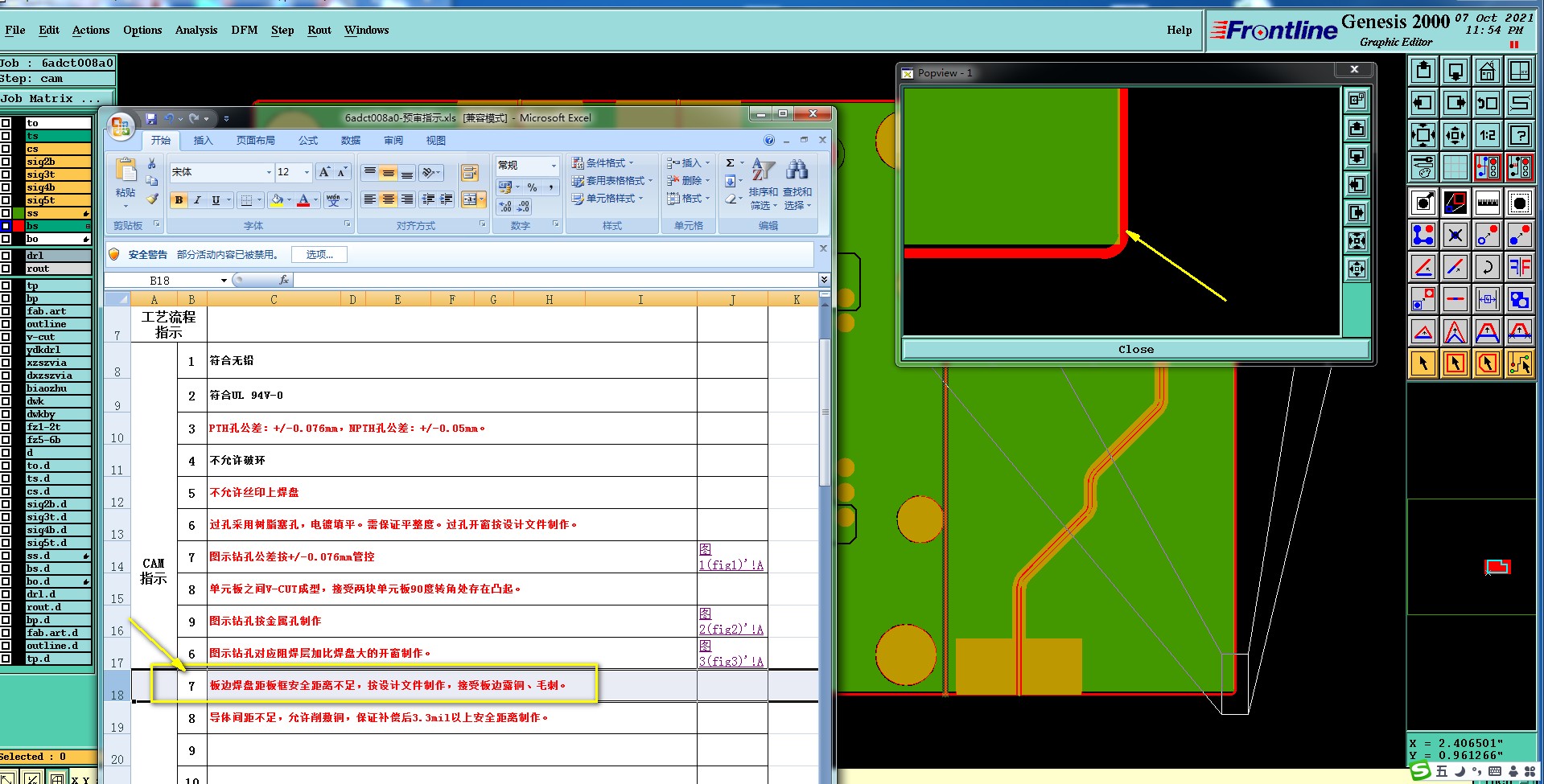
Task: Click the green color swatch of layer ss
Action: point(18,213)
